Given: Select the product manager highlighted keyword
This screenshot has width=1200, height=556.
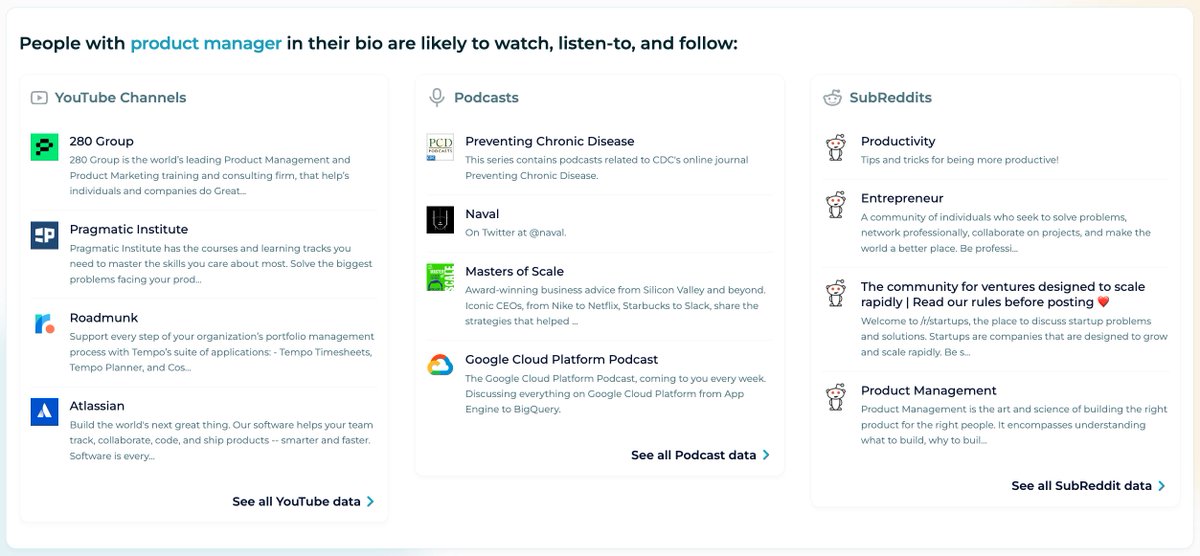Looking at the screenshot, I should click(206, 44).
